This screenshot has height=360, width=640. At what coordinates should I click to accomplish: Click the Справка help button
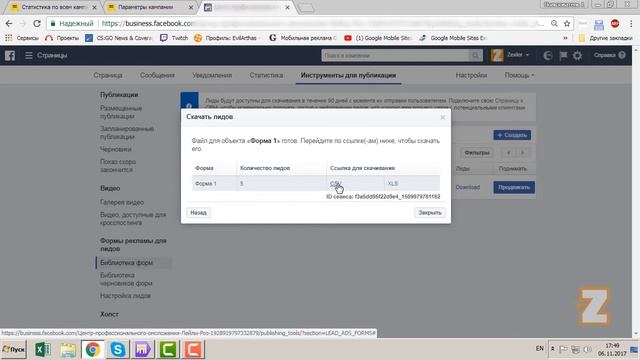point(609,55)
